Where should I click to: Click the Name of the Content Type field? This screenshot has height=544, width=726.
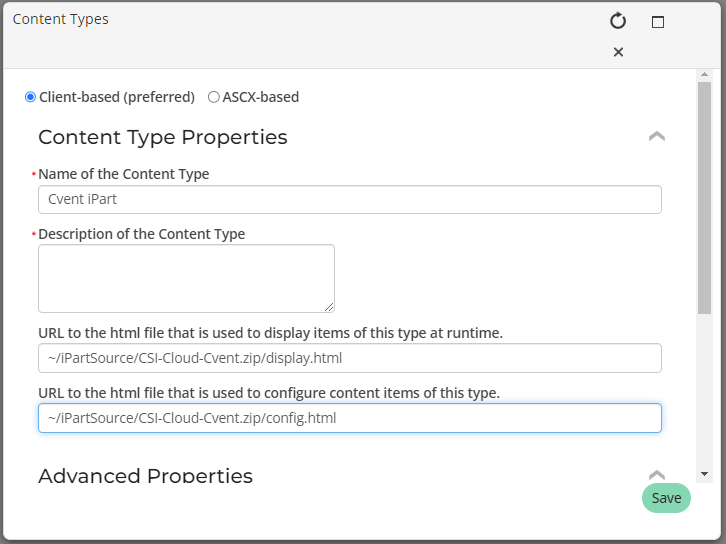(x=349, y=199)
